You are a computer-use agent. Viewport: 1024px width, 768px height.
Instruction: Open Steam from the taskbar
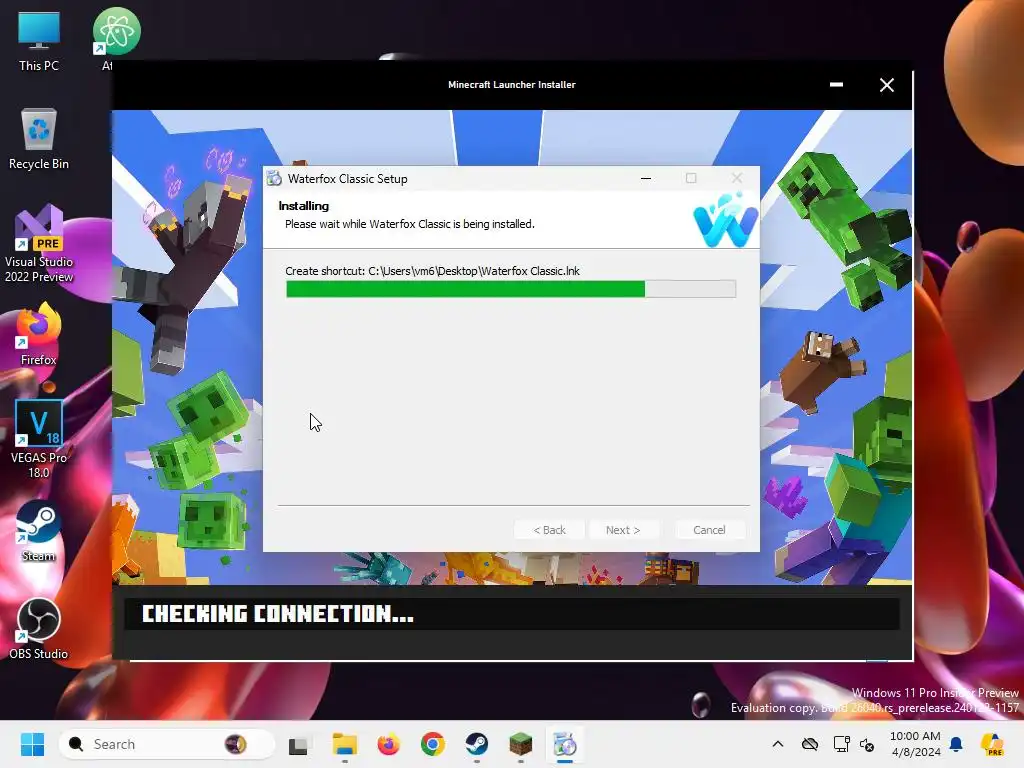tap(477, 744)
